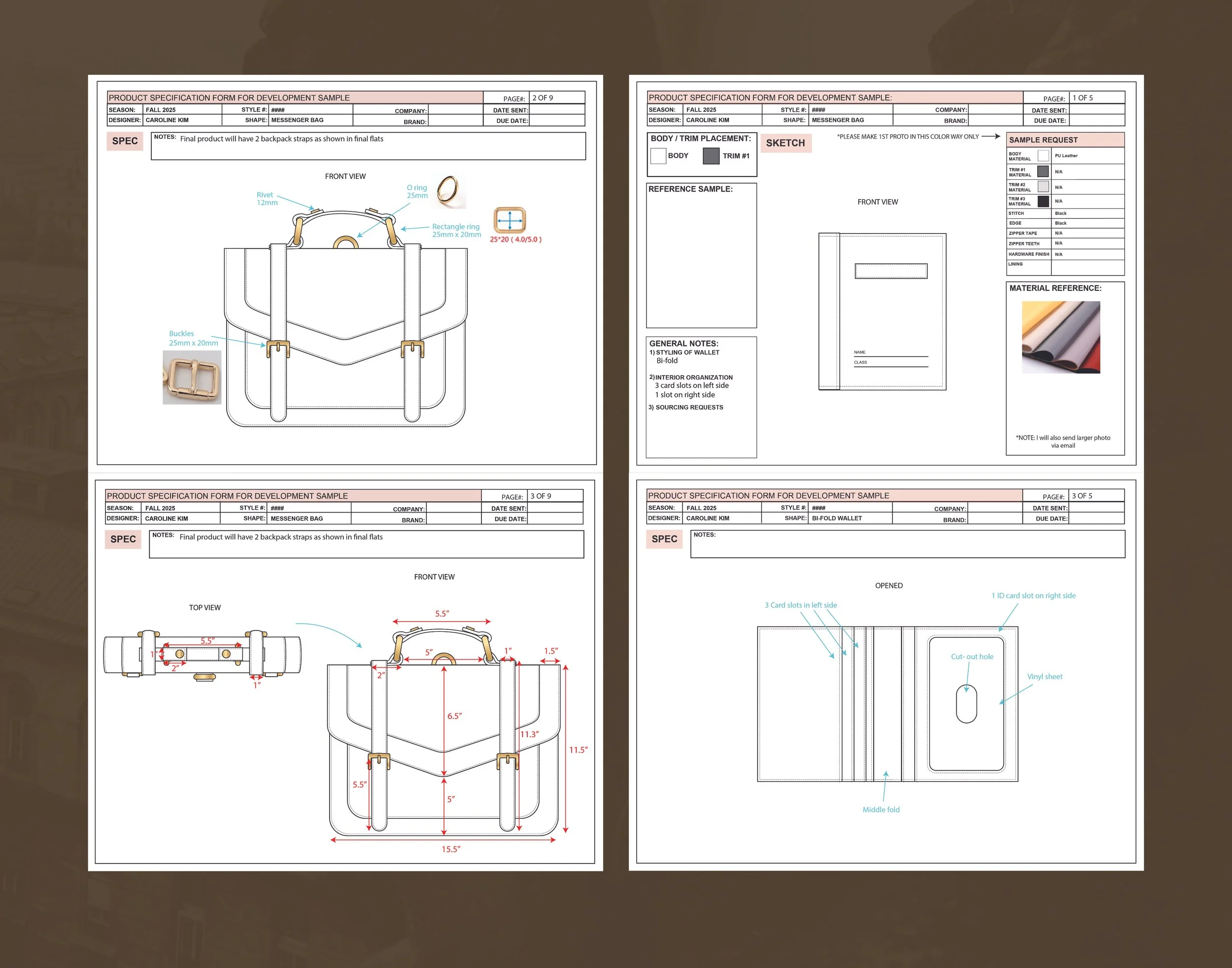Click the '3) SOURCING REQUESTS' line
The image size is (1232, 968).
click(x=685, y=408)
